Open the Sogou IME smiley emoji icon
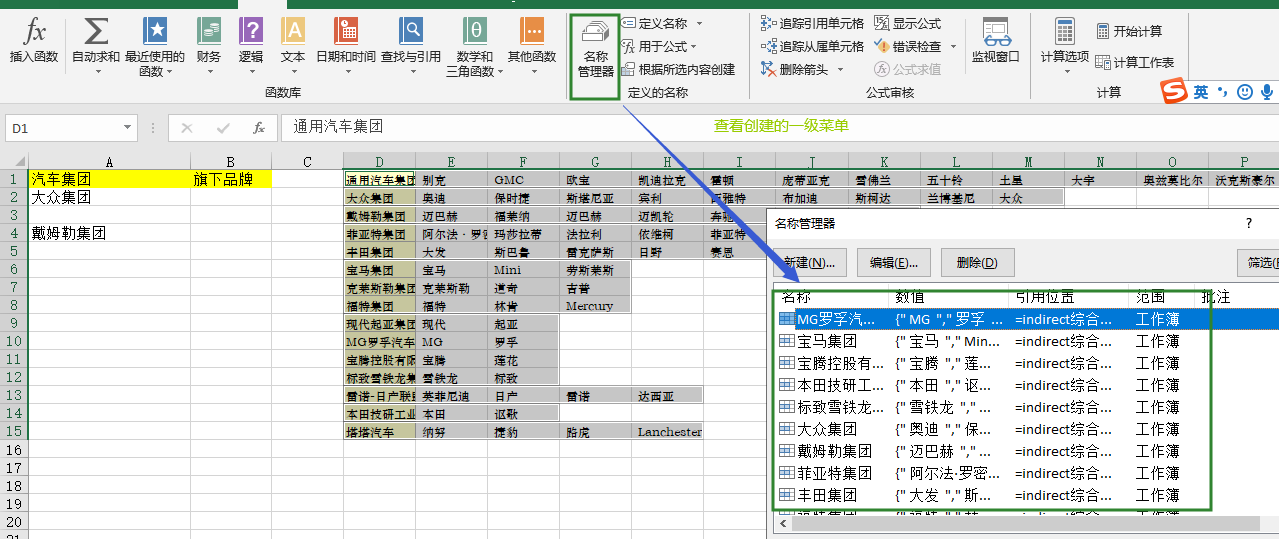This screenshot has height=539, width=1279. tap(1245, 92)
